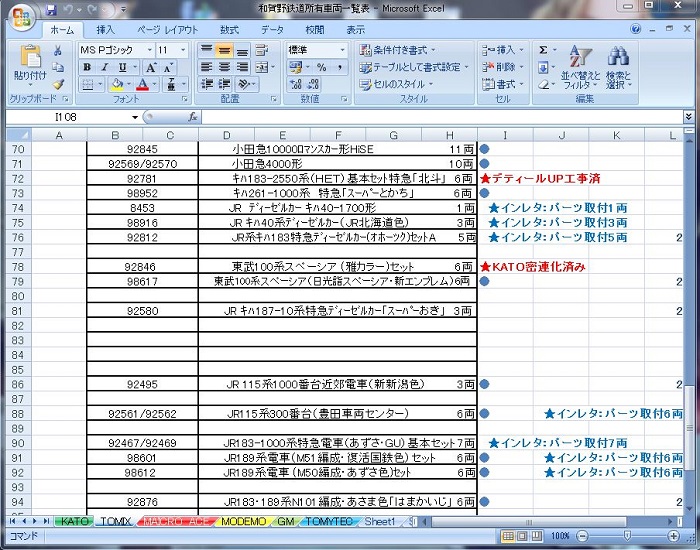This screenshot has width=700, height=550.
Task: Open the number format dropdown (標準)
Action: pos(342,50)
